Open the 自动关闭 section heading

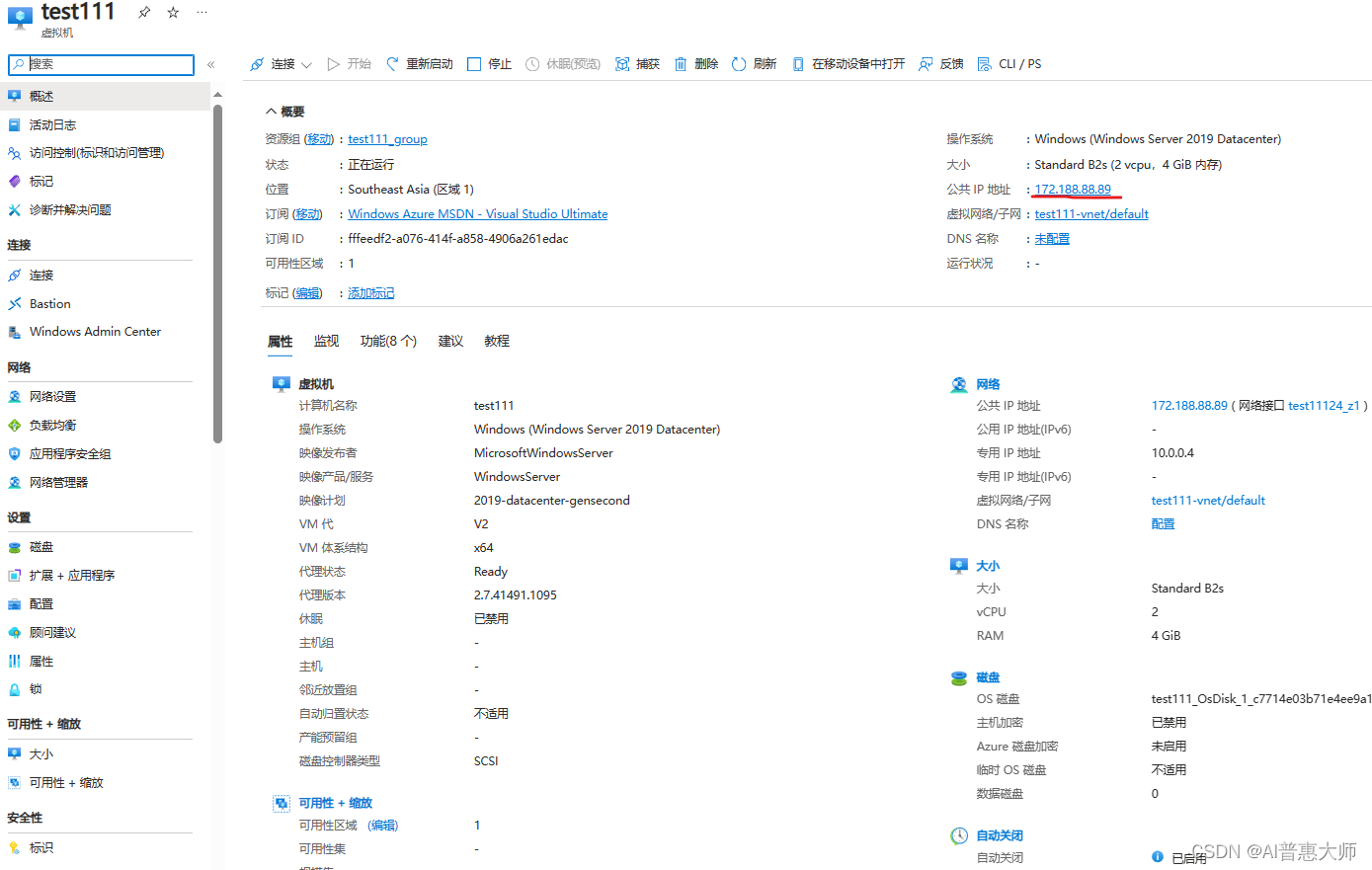coord(1000,835)
